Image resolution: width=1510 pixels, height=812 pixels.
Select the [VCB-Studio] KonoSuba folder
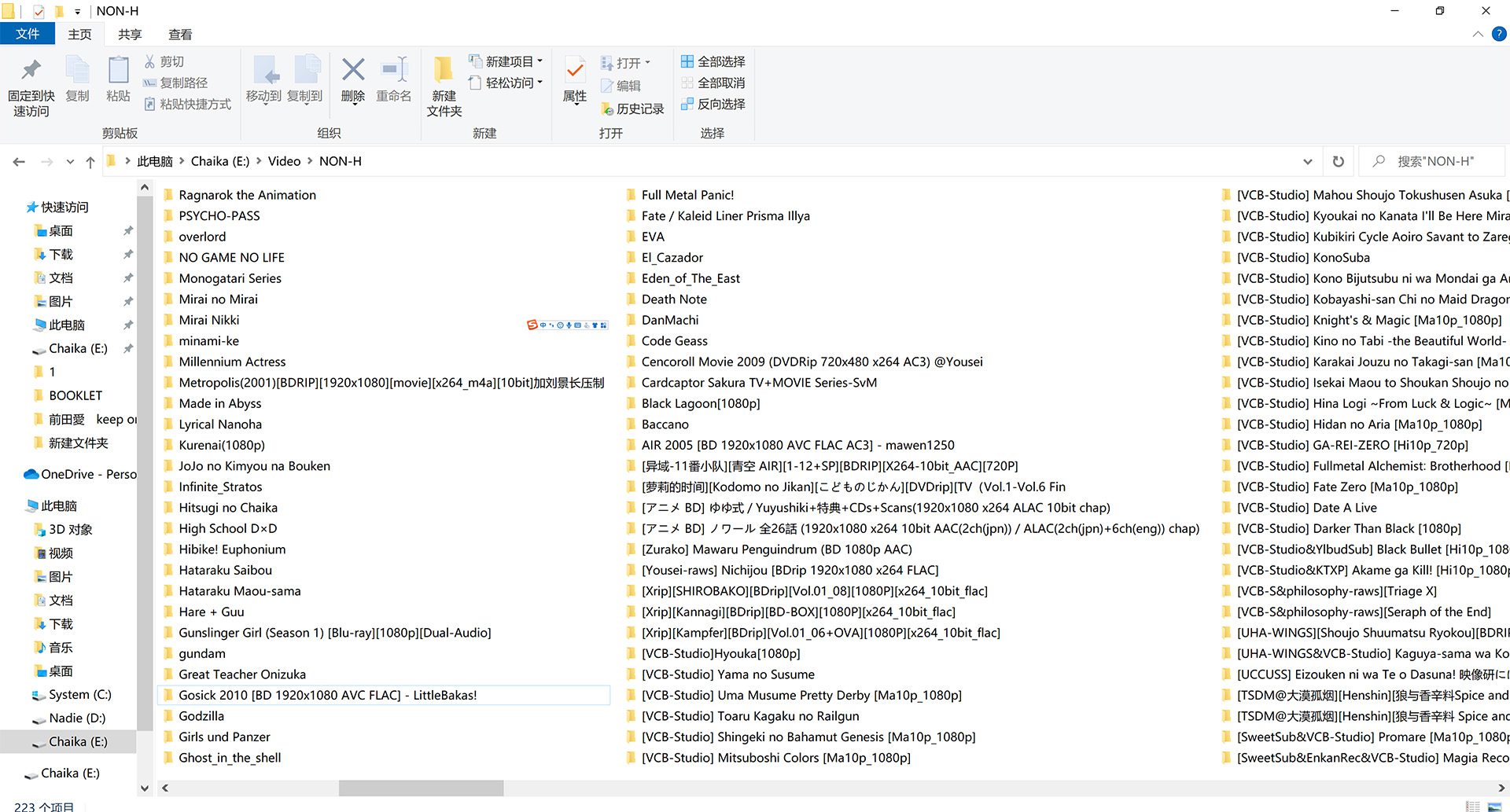(x=1303, y=258)
